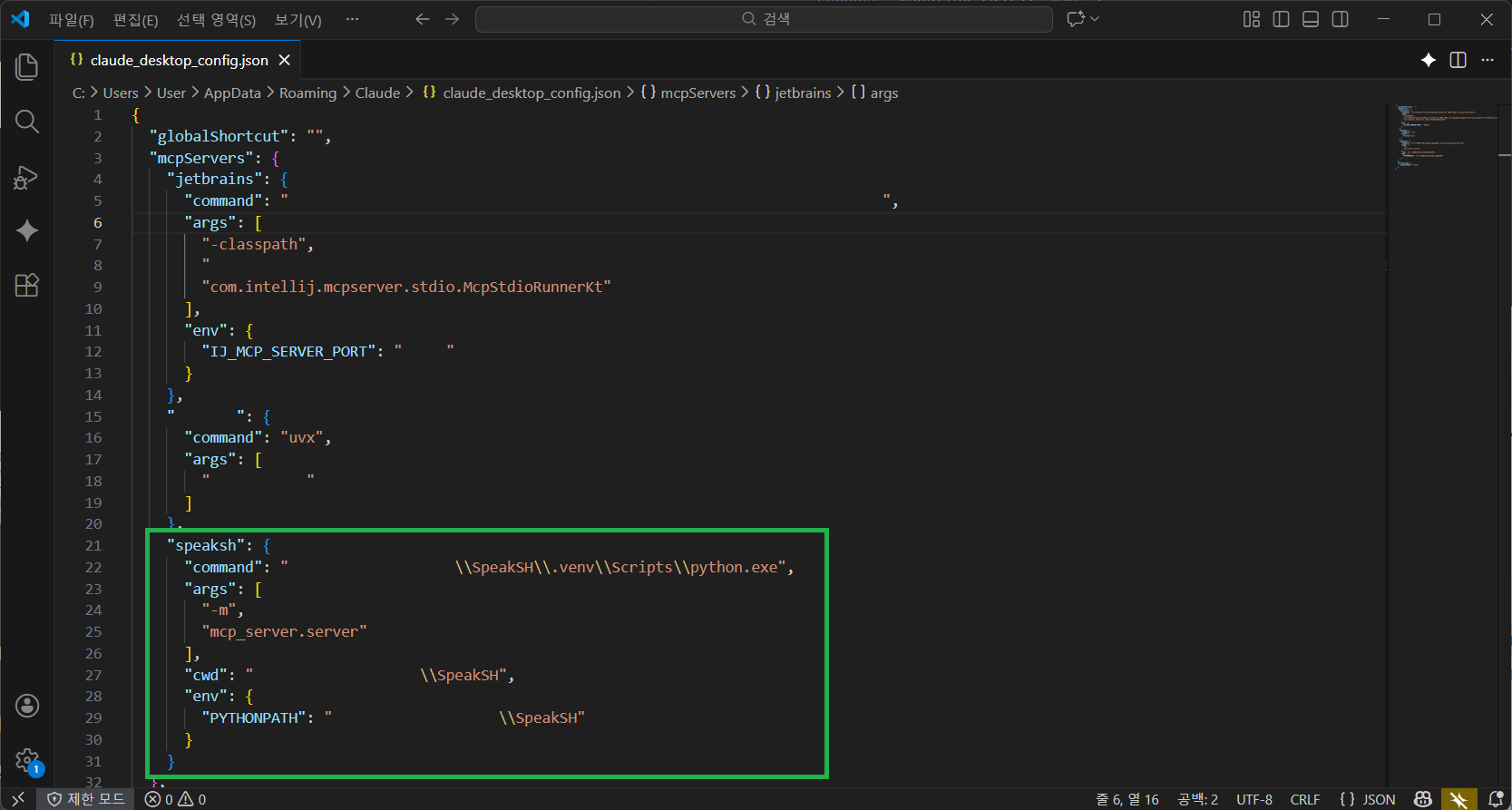This screenshot has height=810, width=1512.
Task: Open the chat dropdown arrow next to Copilot icon
Action: click(x=1095, y=19)
